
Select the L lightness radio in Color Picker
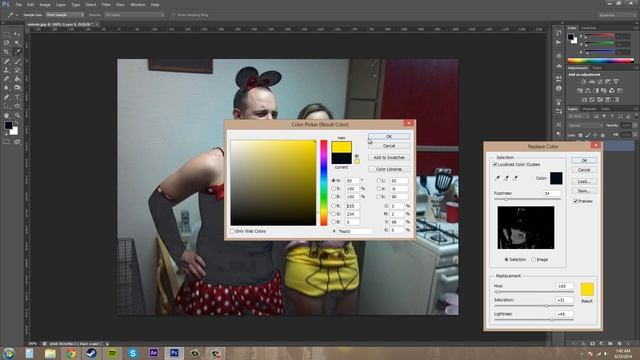pos(378,180)
